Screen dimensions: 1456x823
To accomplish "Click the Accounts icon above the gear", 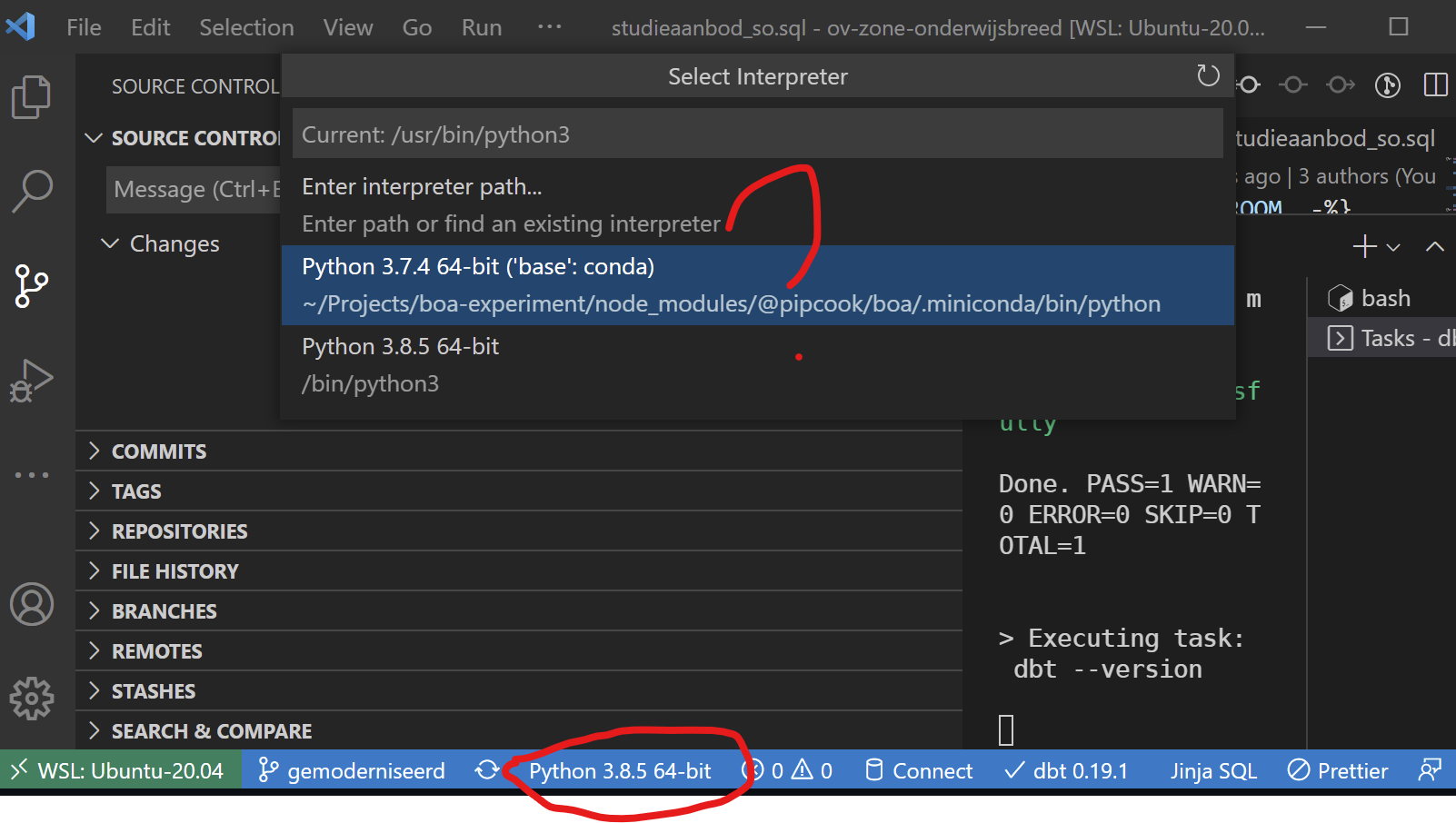I will [32, 604].
